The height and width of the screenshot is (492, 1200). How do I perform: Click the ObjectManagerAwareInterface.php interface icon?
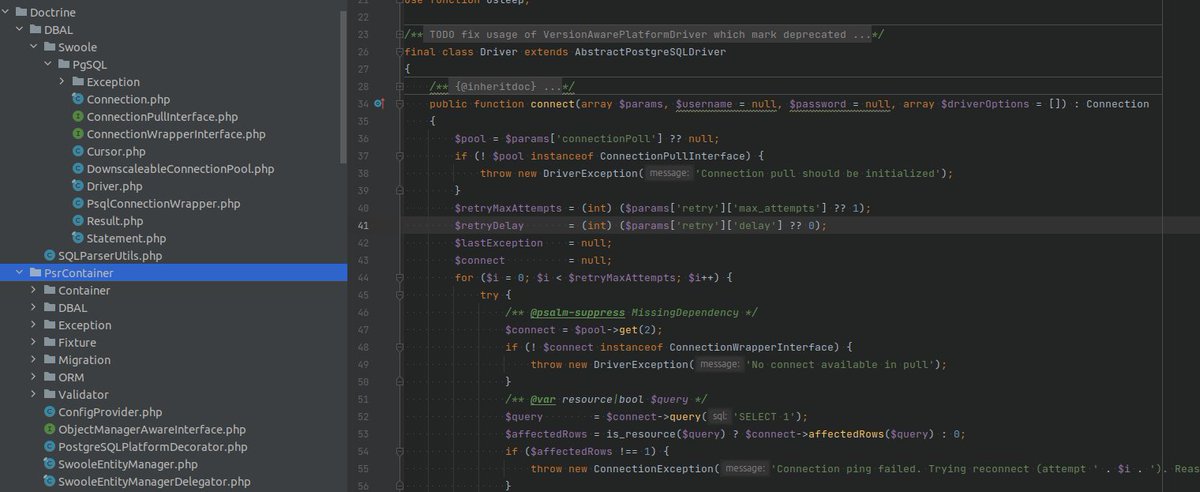[x=49, y=429]
